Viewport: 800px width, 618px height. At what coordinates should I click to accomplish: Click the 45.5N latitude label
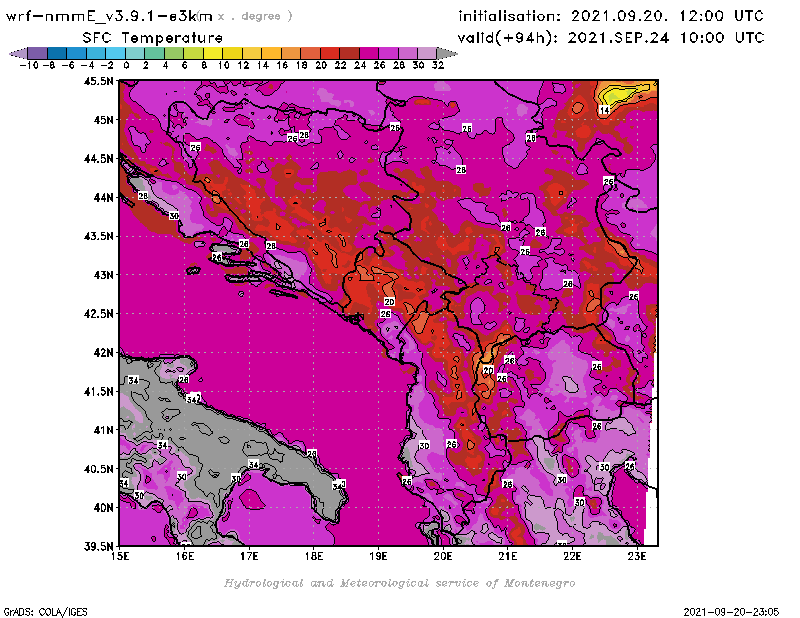(97, 81)
